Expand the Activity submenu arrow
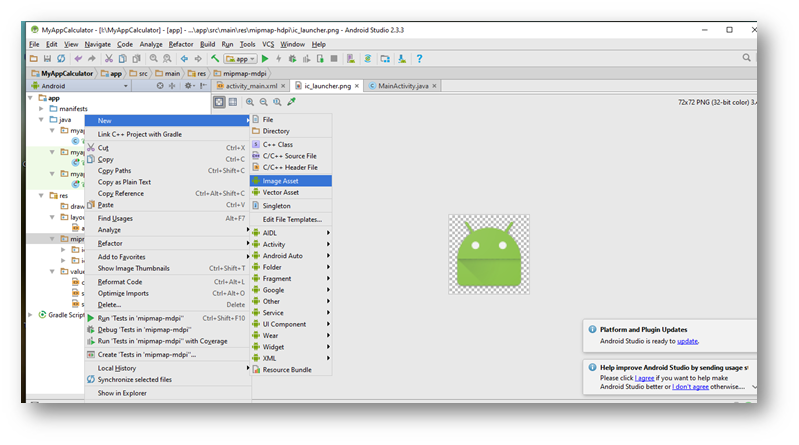This screenshot has width=799, height=445. [328, 244]
